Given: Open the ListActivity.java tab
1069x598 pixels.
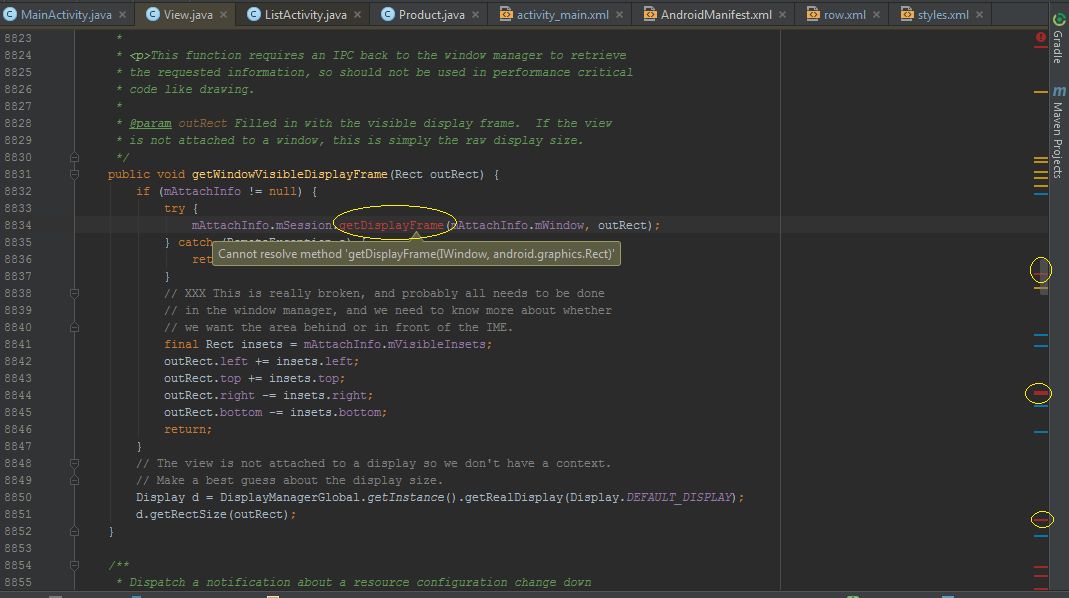Looking at the screenshot, I should [305, 14].
